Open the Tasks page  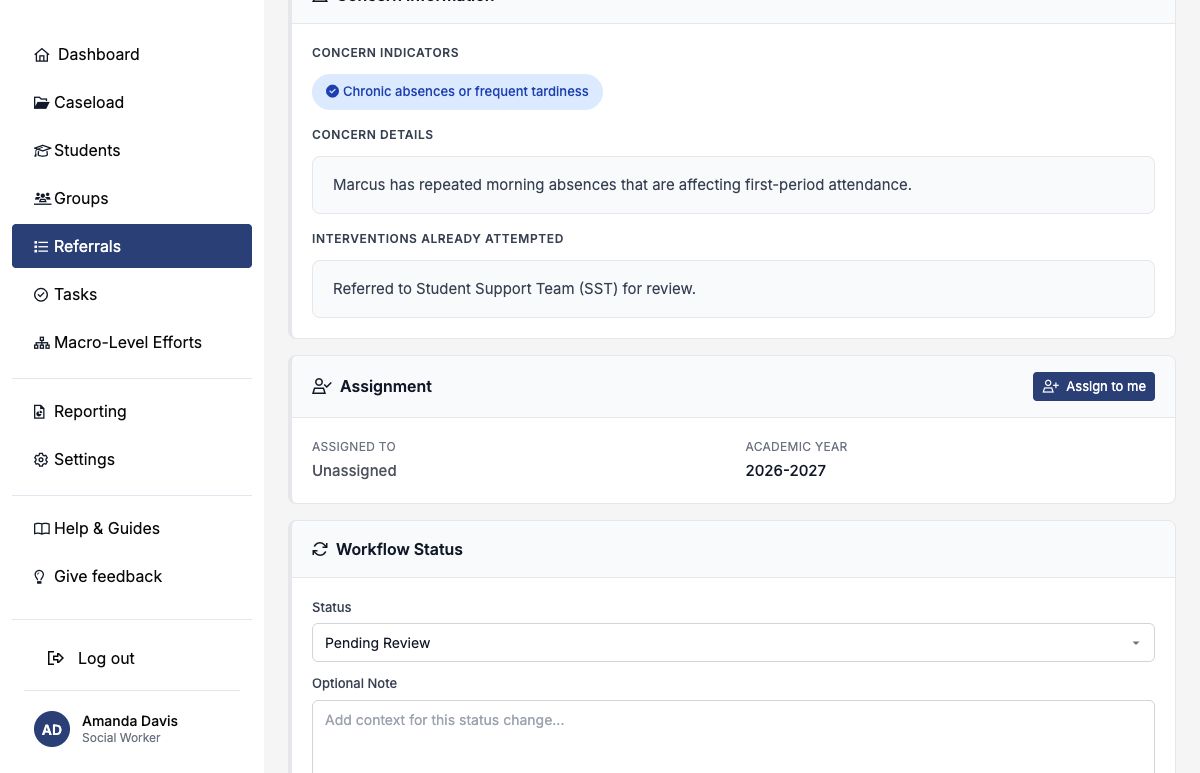coord(132,294)
